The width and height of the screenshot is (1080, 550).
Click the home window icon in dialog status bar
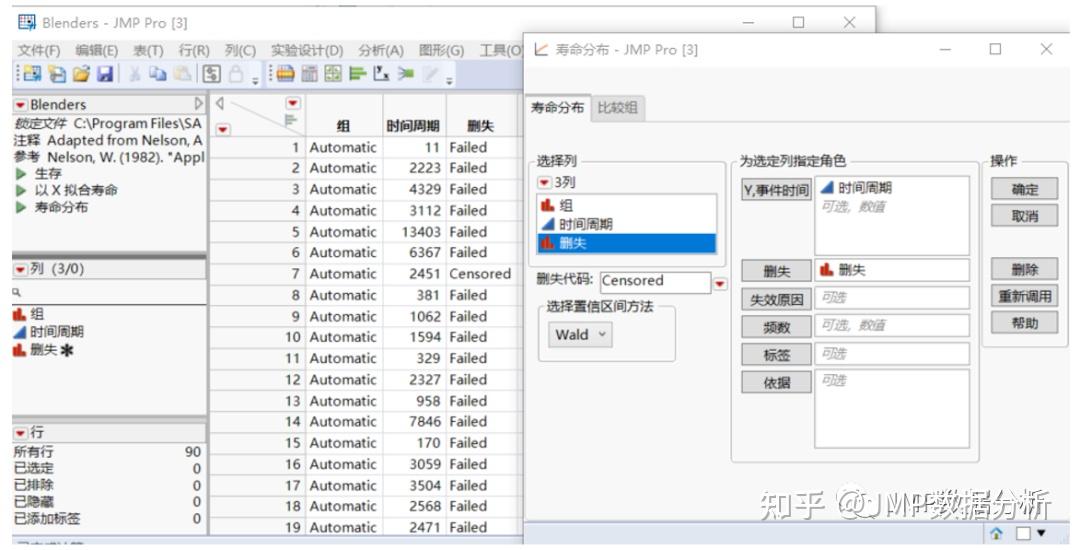pyautogui.click(x=996, y=533)
